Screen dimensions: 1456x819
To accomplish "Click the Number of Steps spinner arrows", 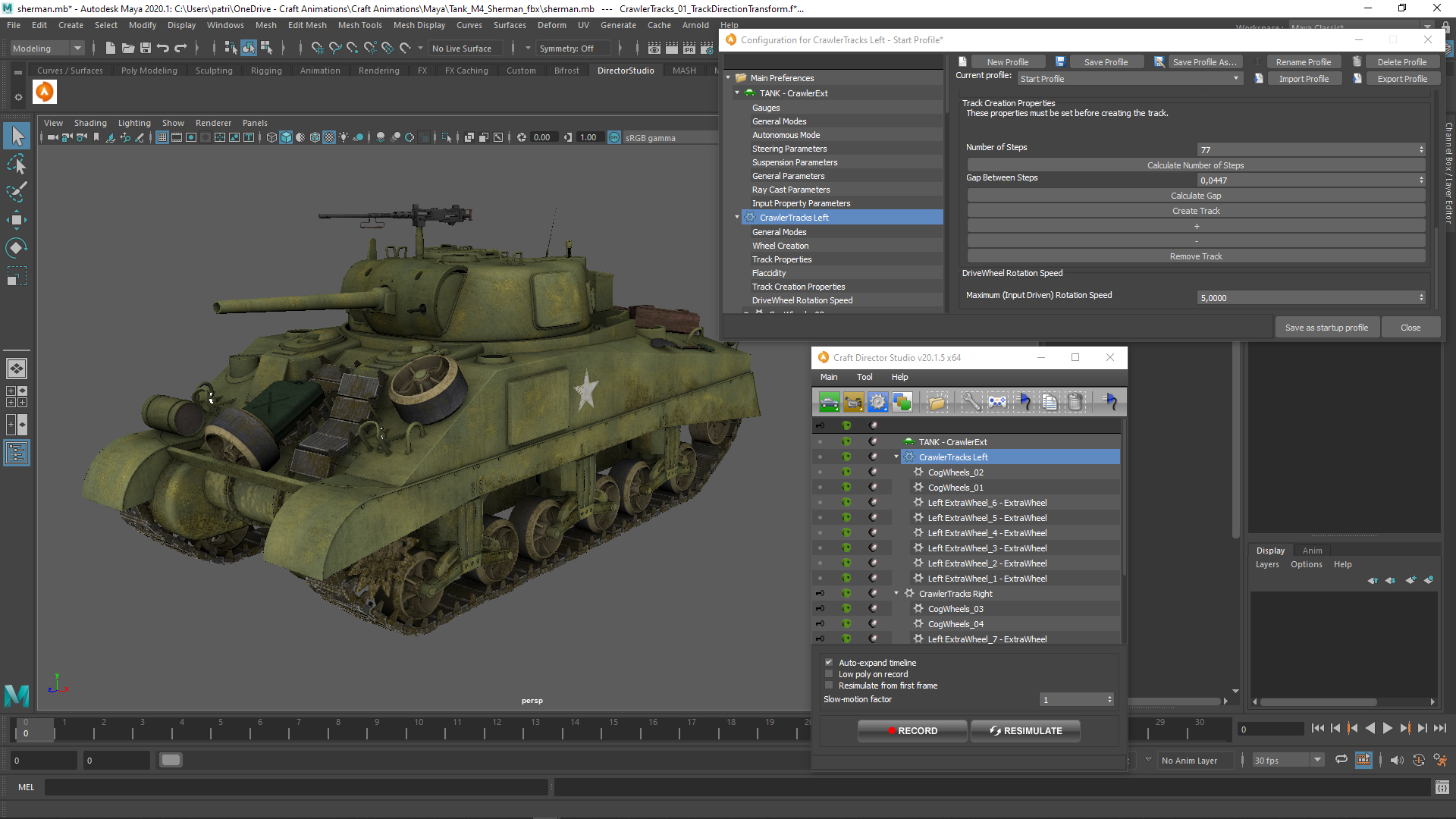I will tap(1420, 150).
